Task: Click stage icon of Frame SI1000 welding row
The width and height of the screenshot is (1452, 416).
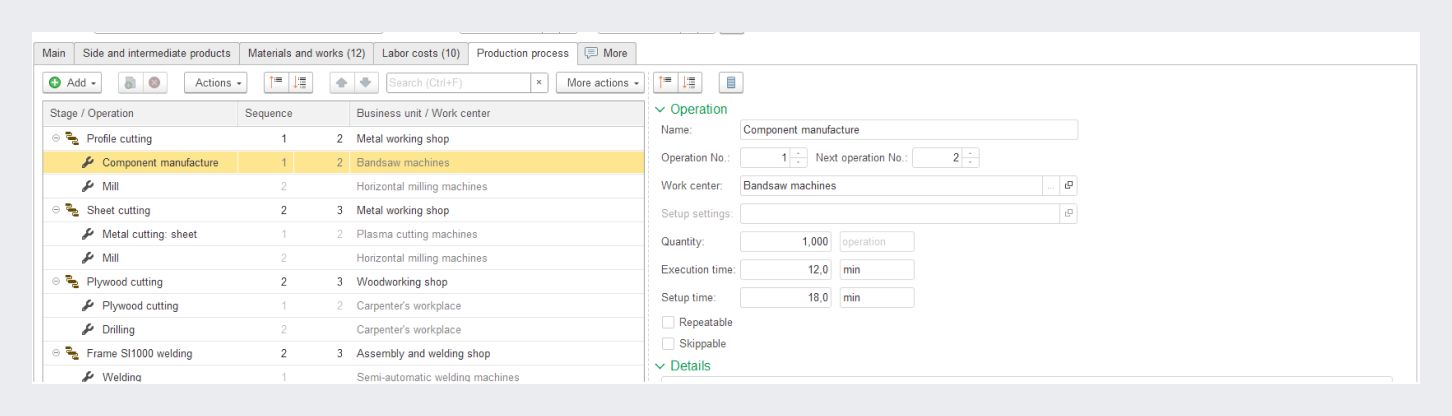Action: click(x=72, y=354)
